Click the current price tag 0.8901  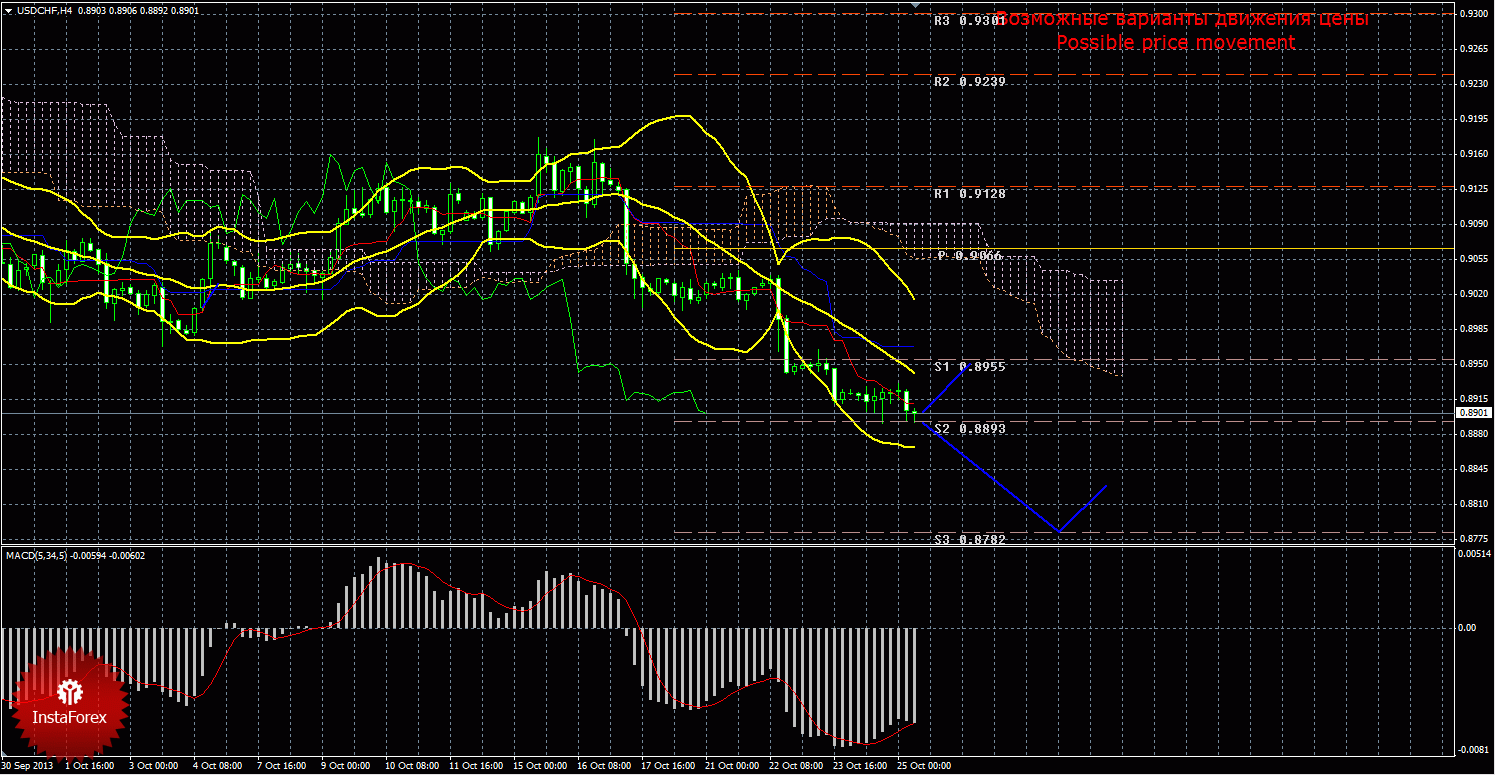[1474, 412]
